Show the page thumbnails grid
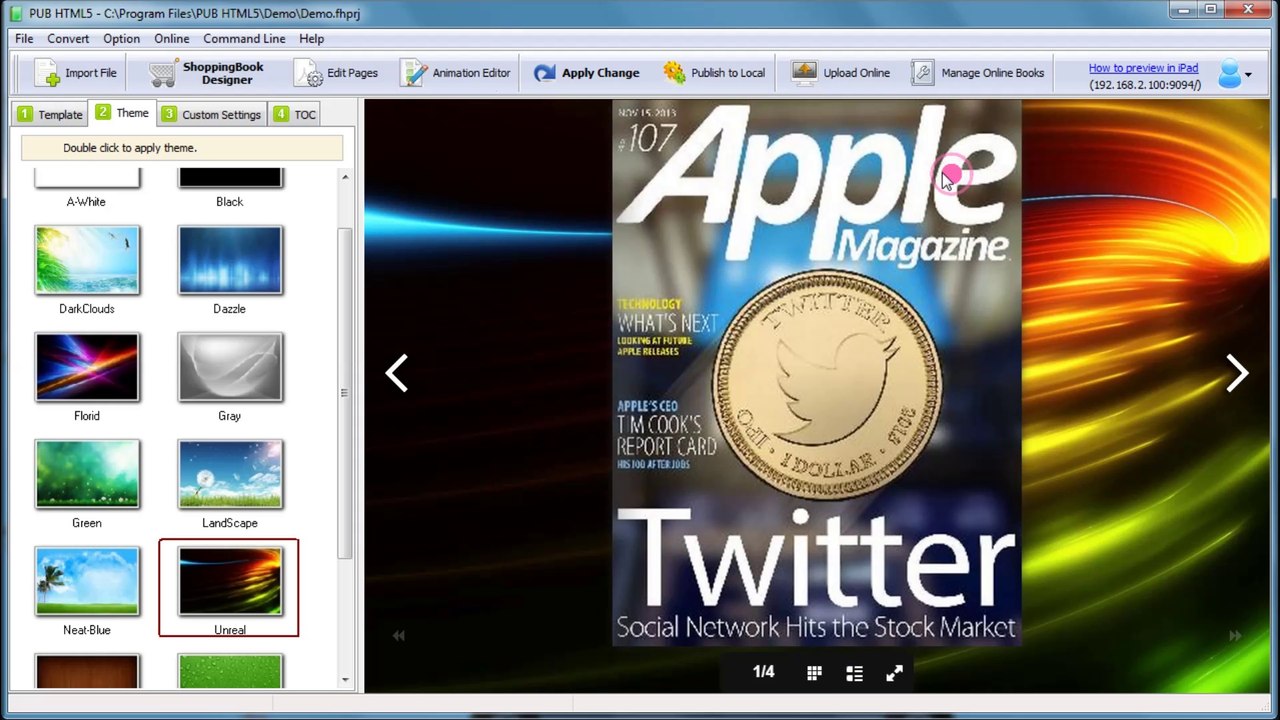 click(x=814, y=673)
